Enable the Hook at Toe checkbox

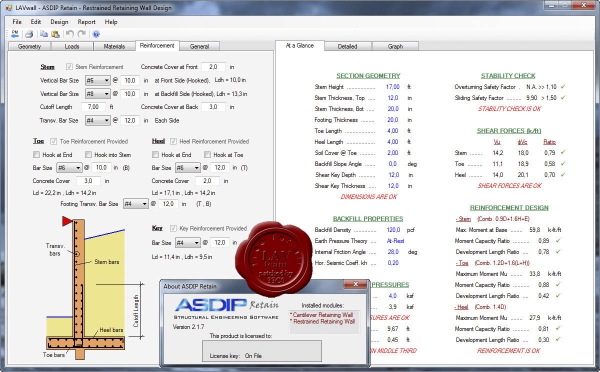207,155
